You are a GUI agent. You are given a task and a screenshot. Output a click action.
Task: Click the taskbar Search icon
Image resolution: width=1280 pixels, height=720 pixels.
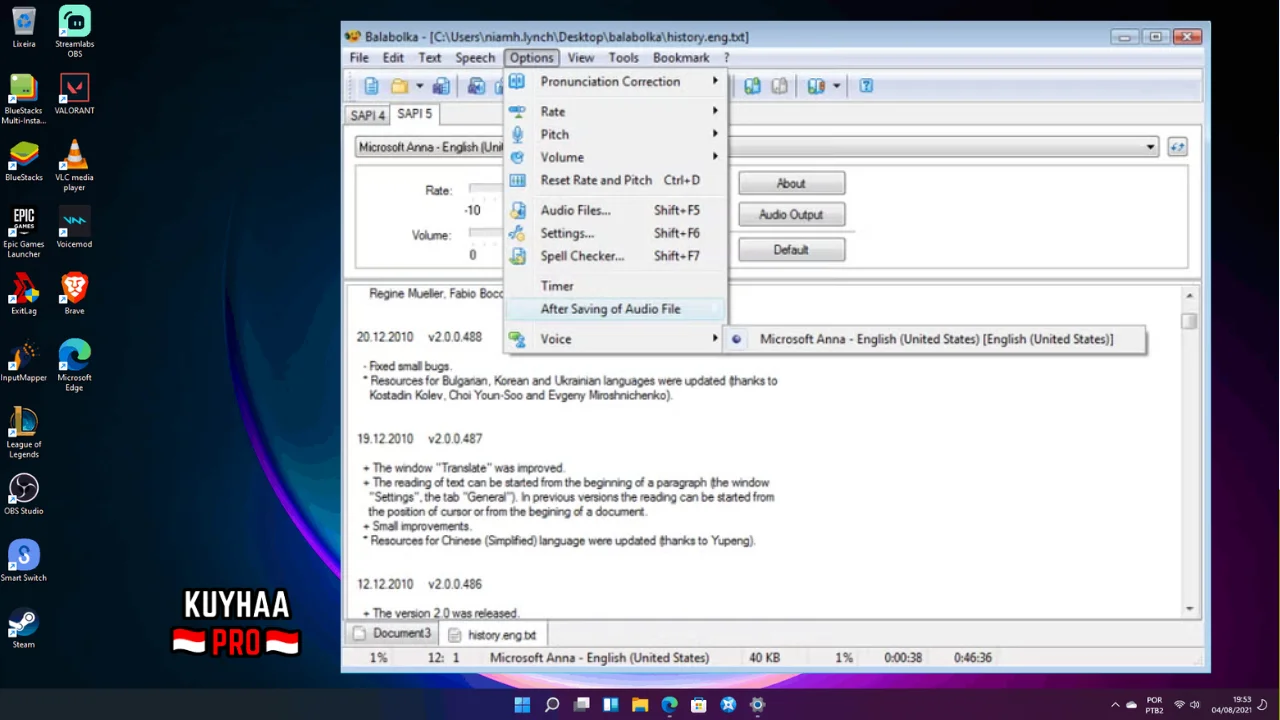pyautogui.click(x=552, y=705)
